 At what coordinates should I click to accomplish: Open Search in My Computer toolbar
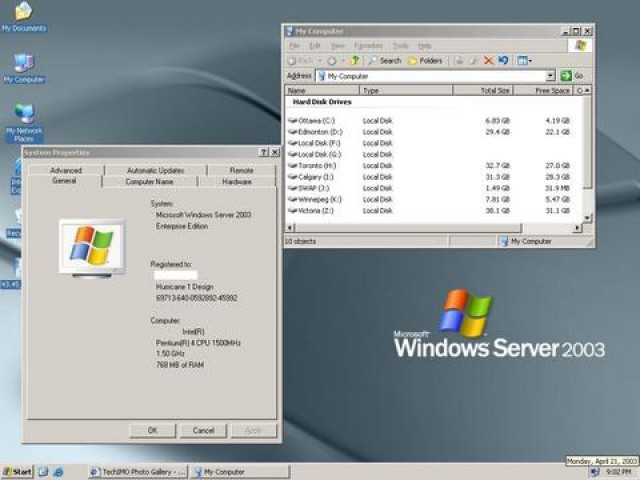click(385, 61)
